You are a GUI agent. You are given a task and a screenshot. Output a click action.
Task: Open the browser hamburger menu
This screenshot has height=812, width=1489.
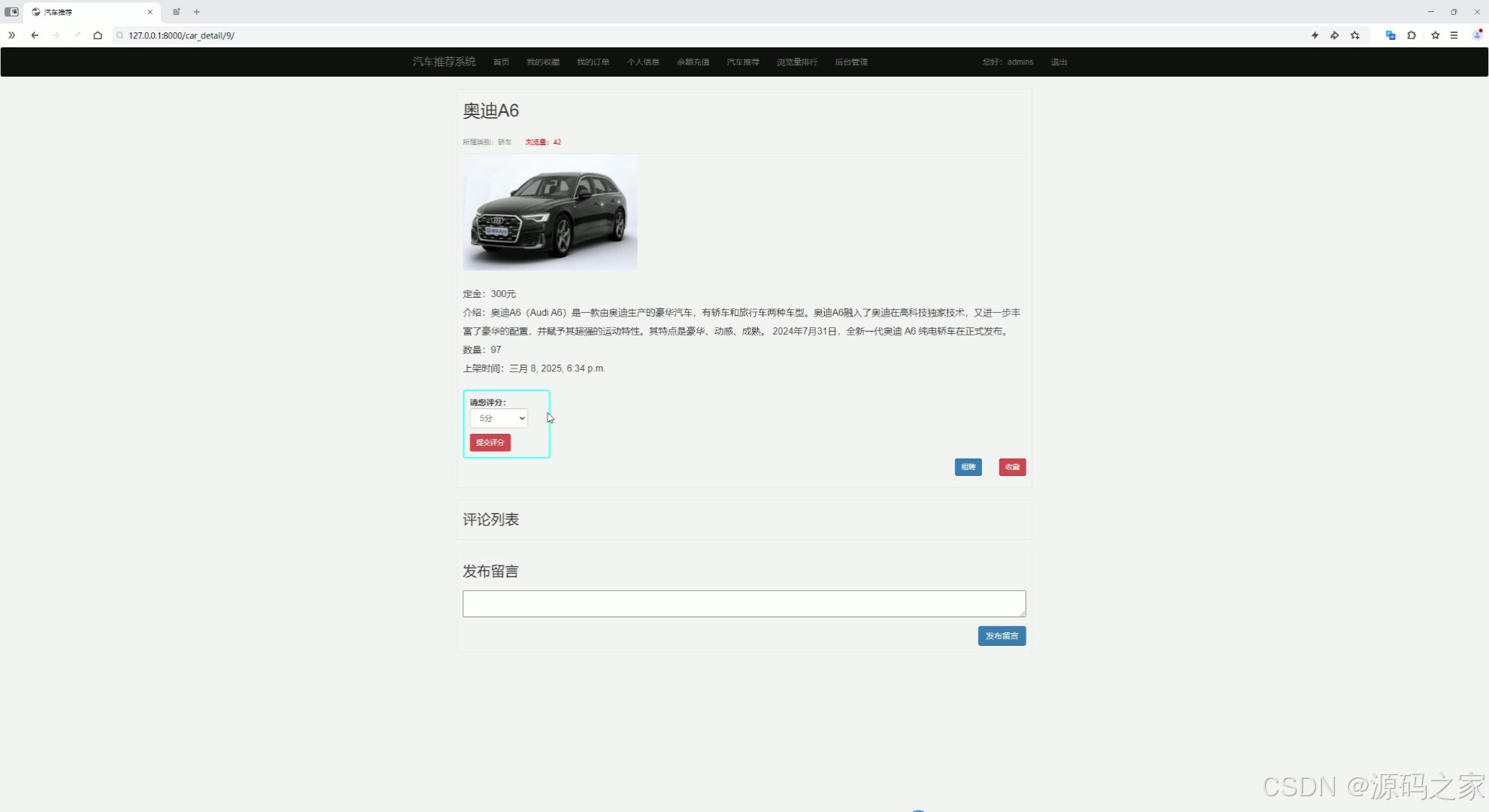pyautogui.click(x=1454, y=35)
